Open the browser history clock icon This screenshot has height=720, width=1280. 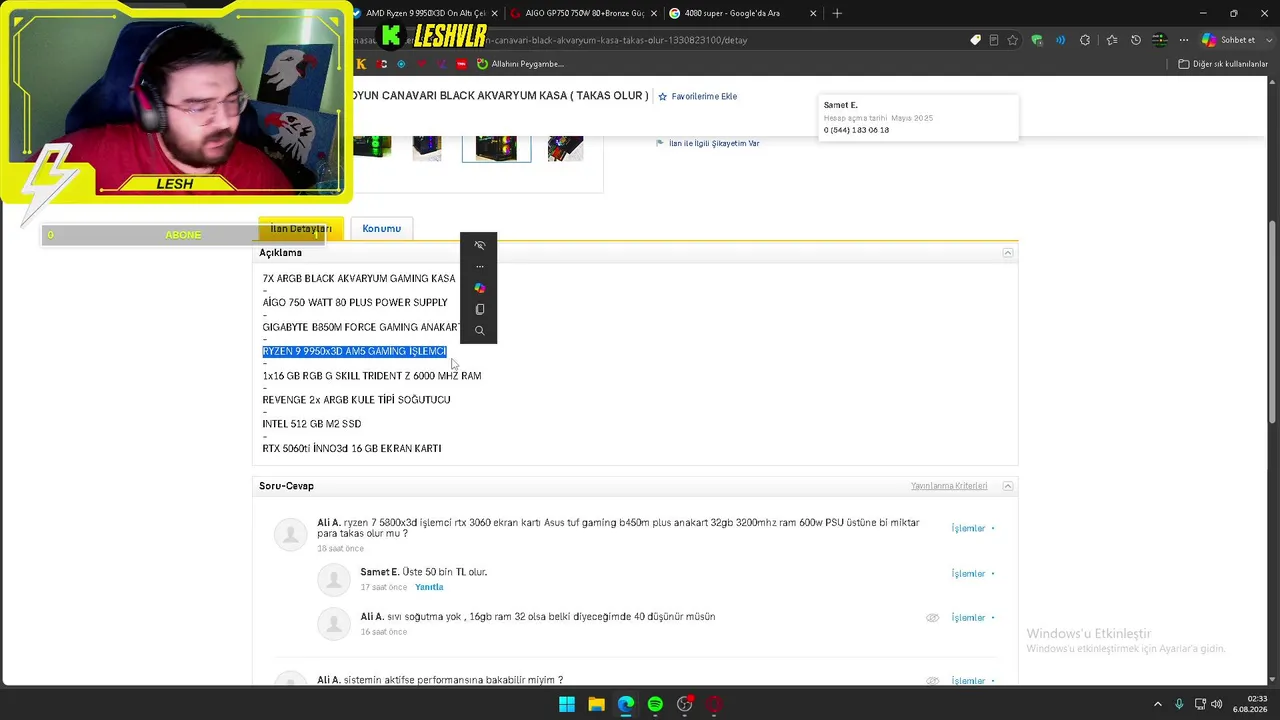click(x=1135, y=40)
